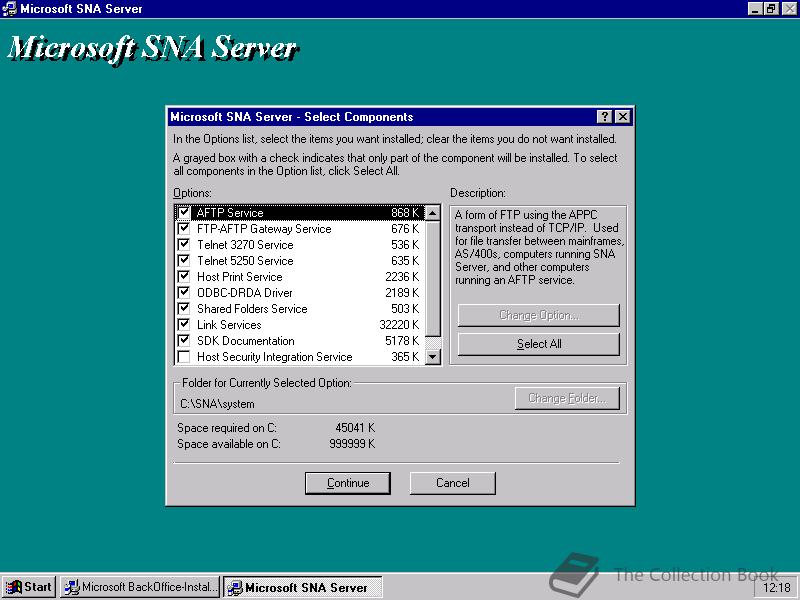Click the options list scroll down arrow

[x=433, y=357]
